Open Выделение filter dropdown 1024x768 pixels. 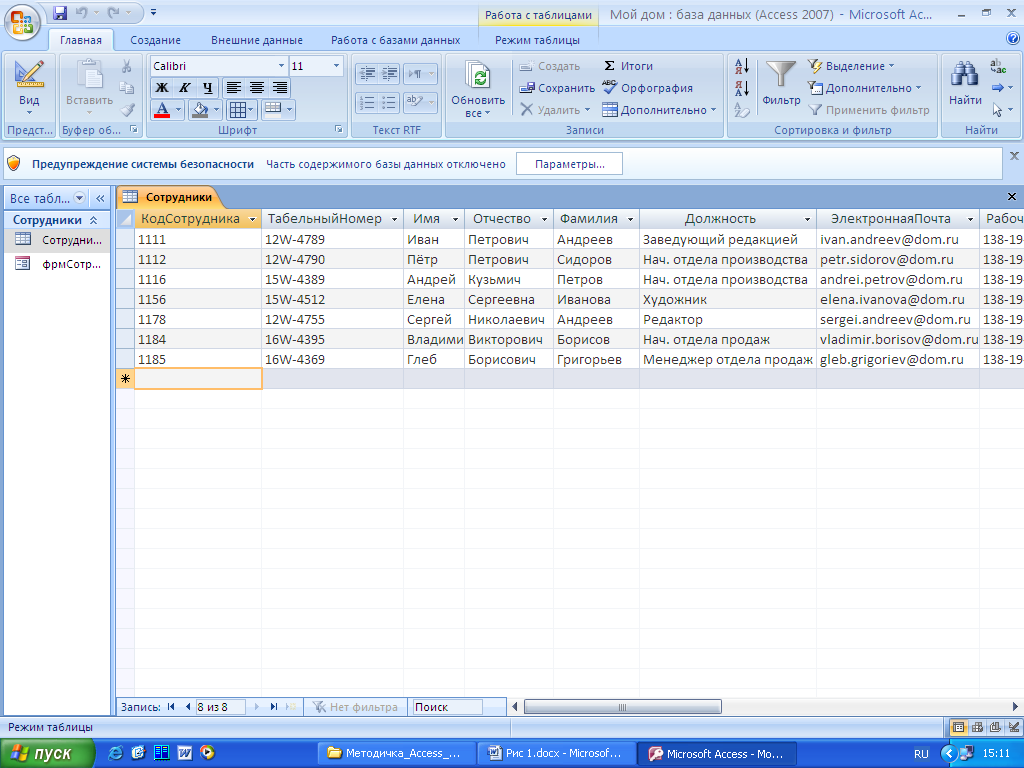(852, 66)
